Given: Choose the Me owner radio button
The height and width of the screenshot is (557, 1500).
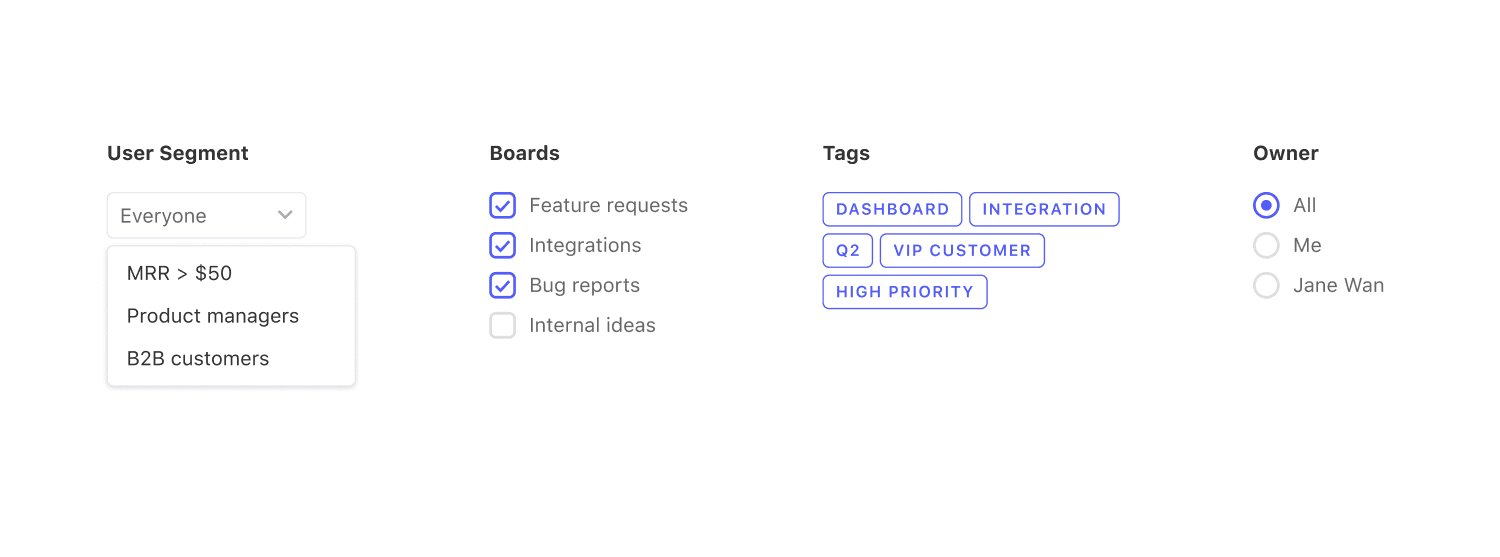Looking at the screenshot, I should coord(1266,245).
